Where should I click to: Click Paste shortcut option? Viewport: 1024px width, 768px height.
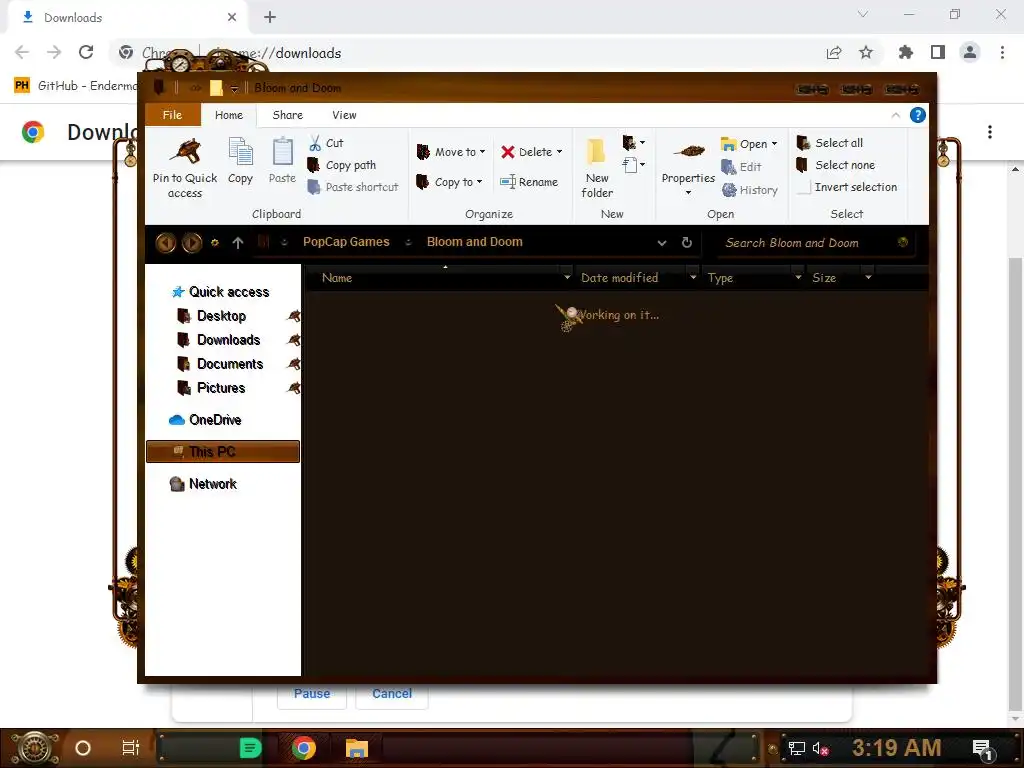353,187
